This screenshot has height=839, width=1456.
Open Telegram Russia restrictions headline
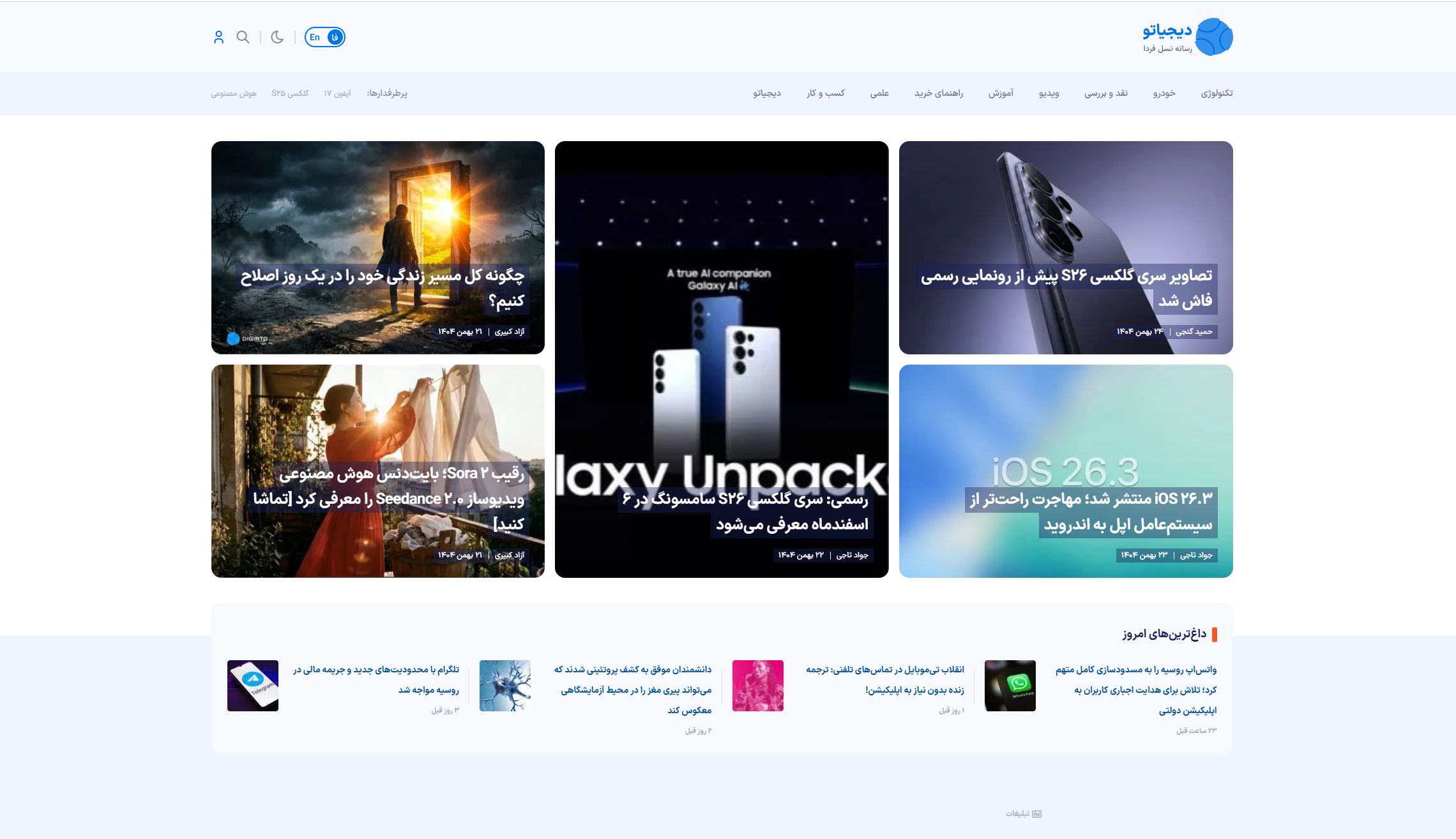[x=376, y=679]
